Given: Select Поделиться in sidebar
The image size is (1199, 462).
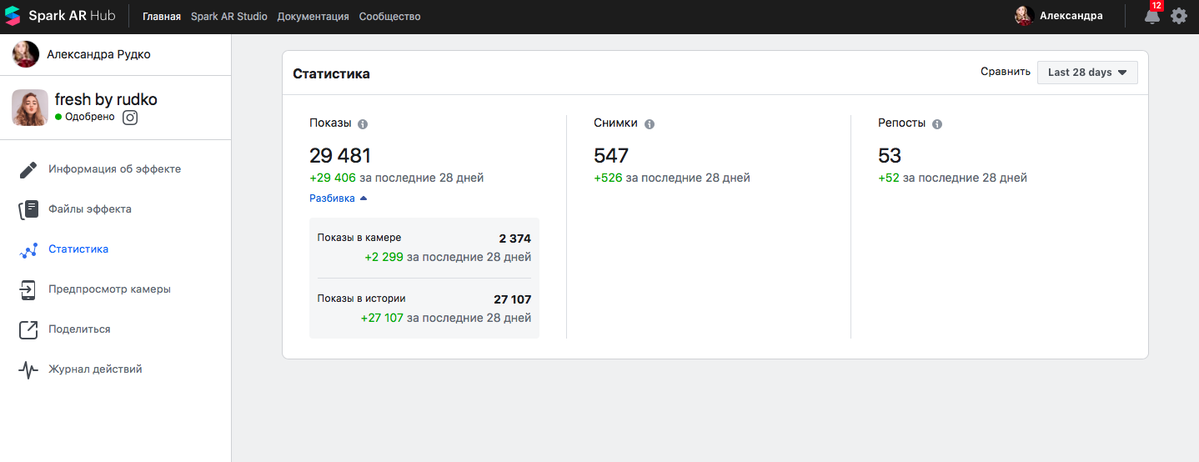Looking at the screenshot, I should [x=80, y=330].
